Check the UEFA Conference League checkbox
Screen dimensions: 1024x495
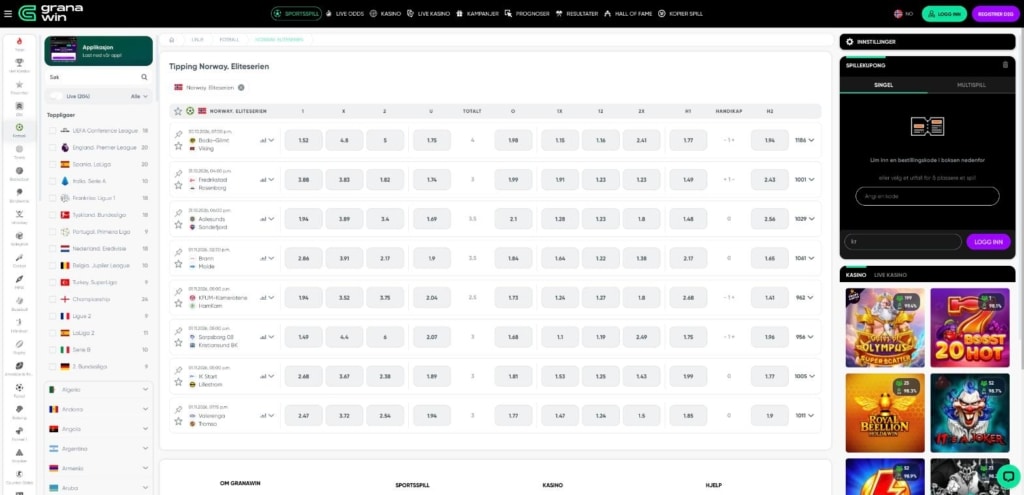point(53,131)
